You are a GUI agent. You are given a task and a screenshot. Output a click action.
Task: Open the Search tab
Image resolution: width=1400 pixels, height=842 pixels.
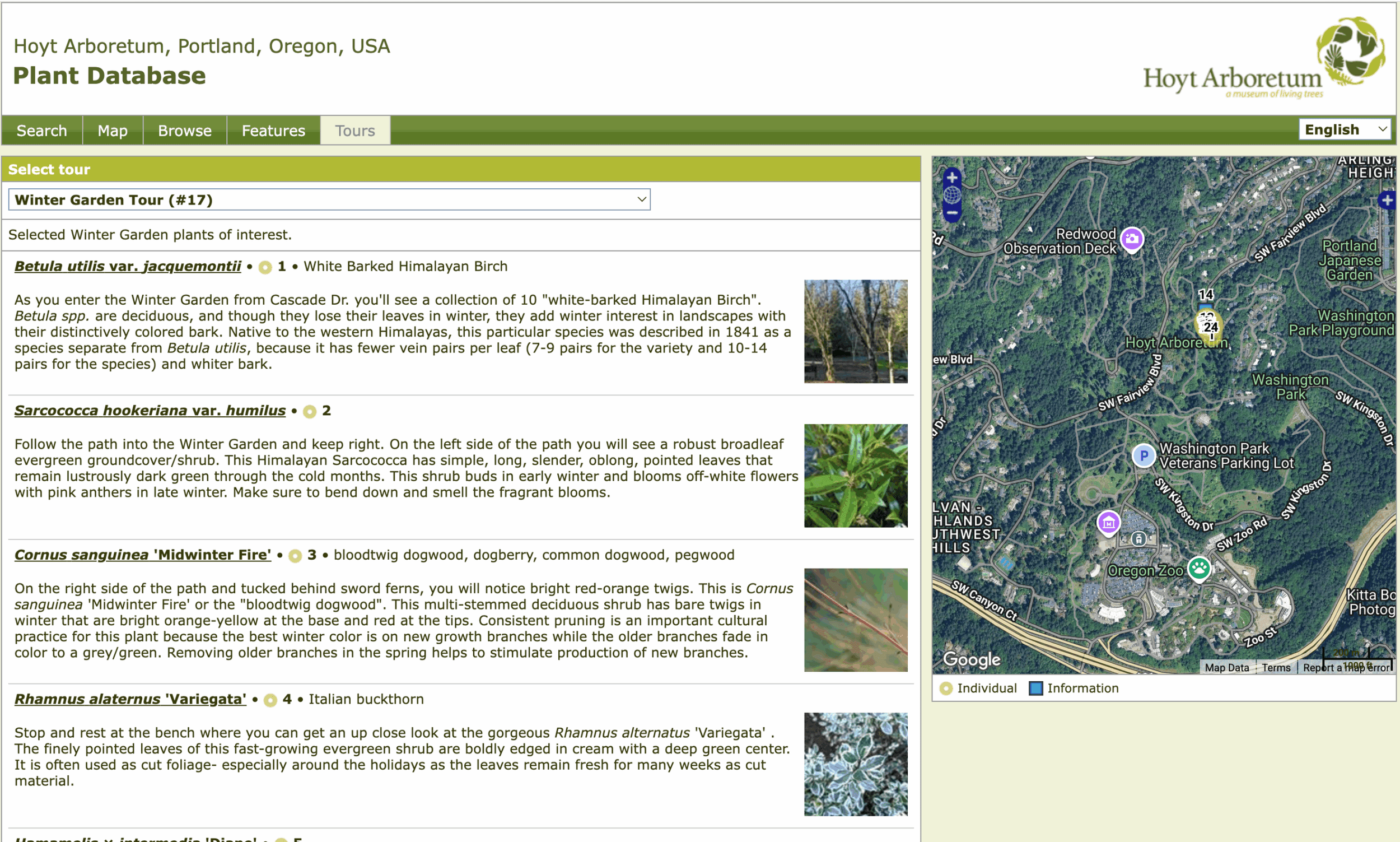point(42,131)
